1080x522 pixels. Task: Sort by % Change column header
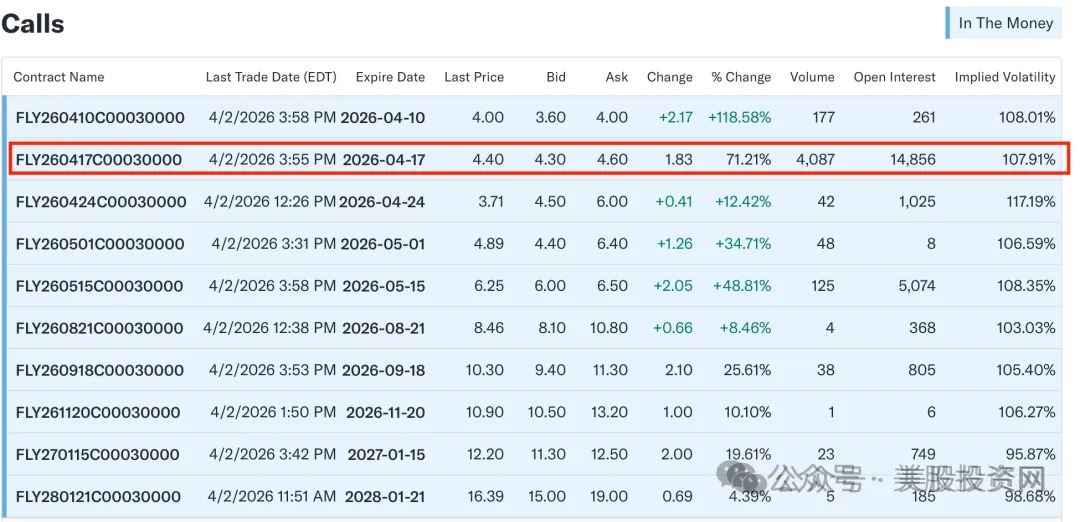[741, 77]
